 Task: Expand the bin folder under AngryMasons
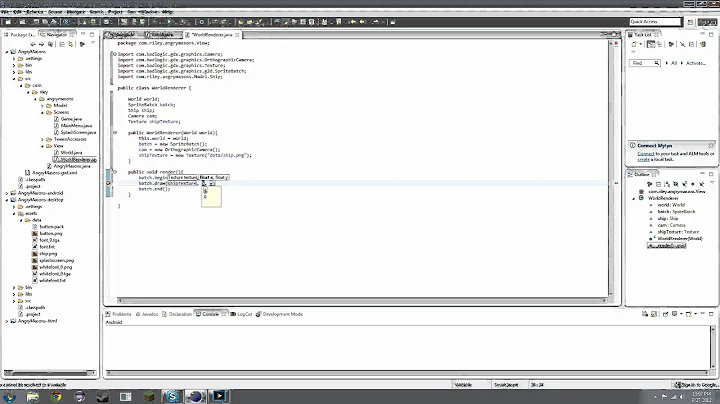[x=14, y=65]
